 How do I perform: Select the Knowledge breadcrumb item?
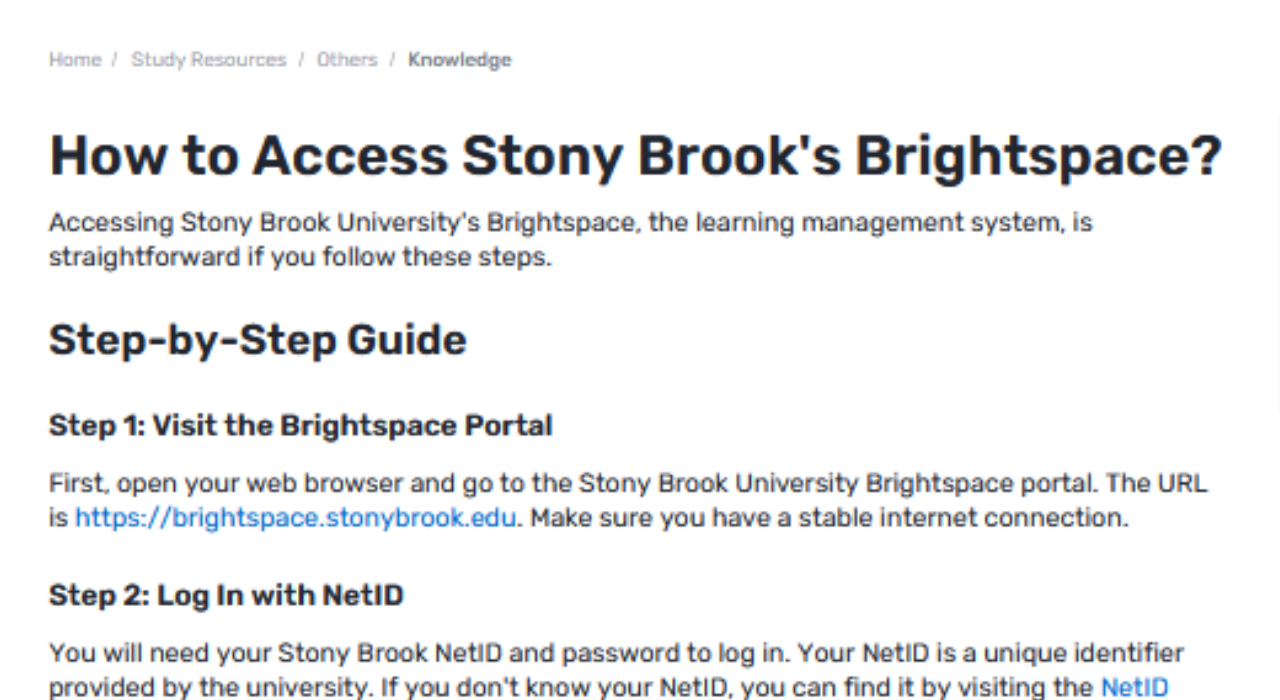tap(459, 59)
